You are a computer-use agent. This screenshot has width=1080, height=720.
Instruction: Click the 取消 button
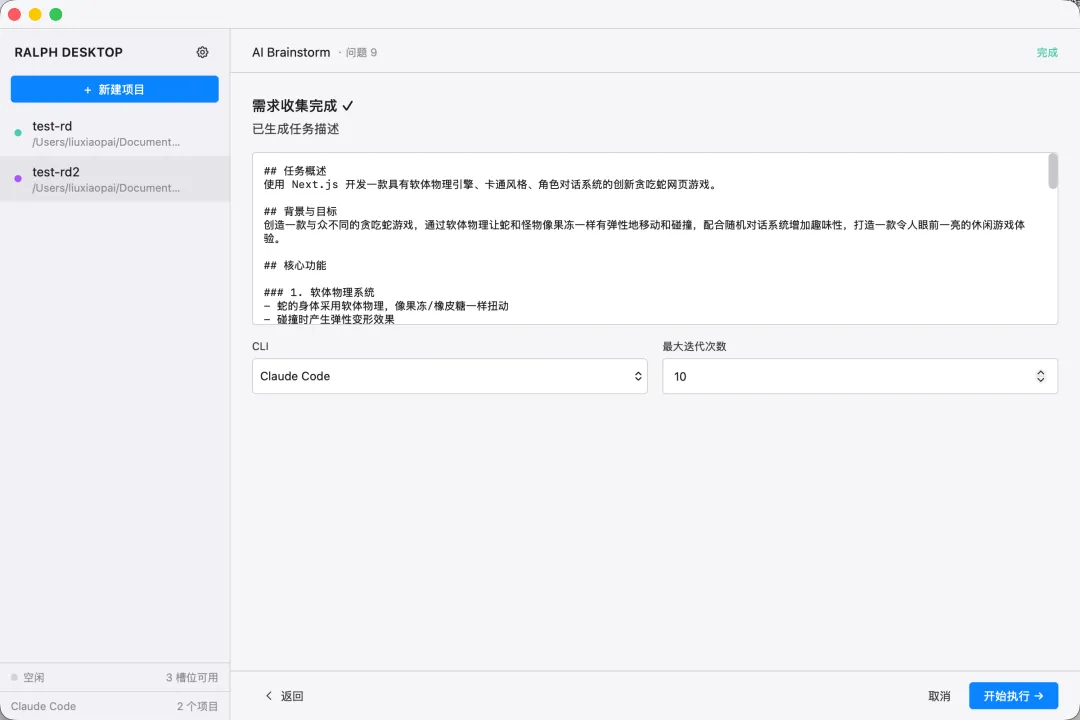point(939,696)
